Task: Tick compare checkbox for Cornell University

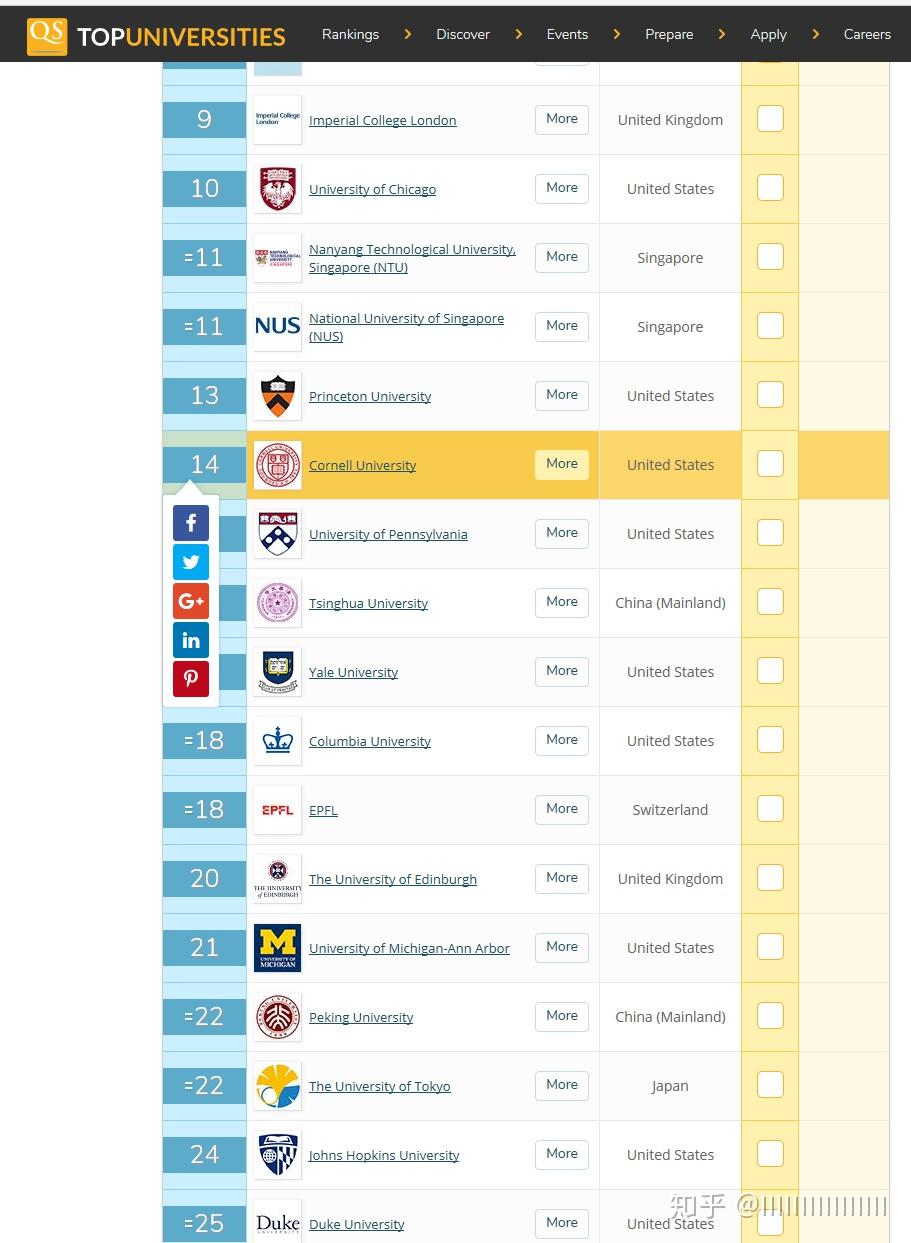Action: (770, 464)
